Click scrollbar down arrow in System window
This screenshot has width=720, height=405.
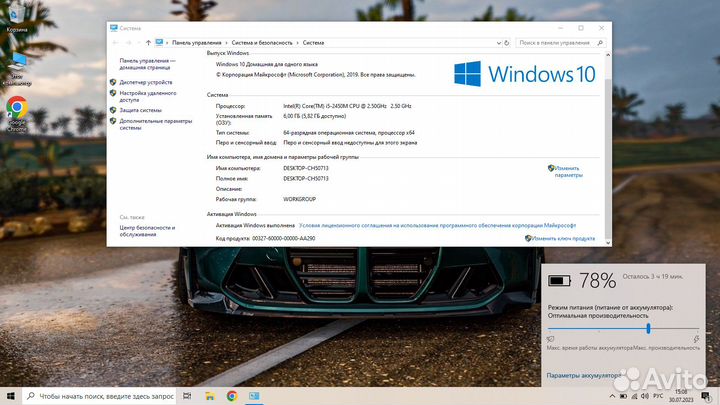point(608,242)
